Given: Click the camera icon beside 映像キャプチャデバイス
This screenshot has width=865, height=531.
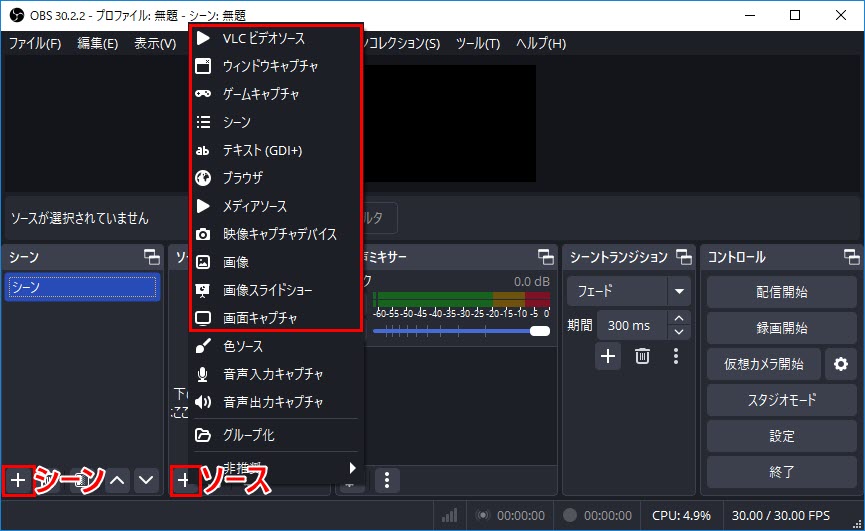Looking at the screenshot, I should point(203,234).
